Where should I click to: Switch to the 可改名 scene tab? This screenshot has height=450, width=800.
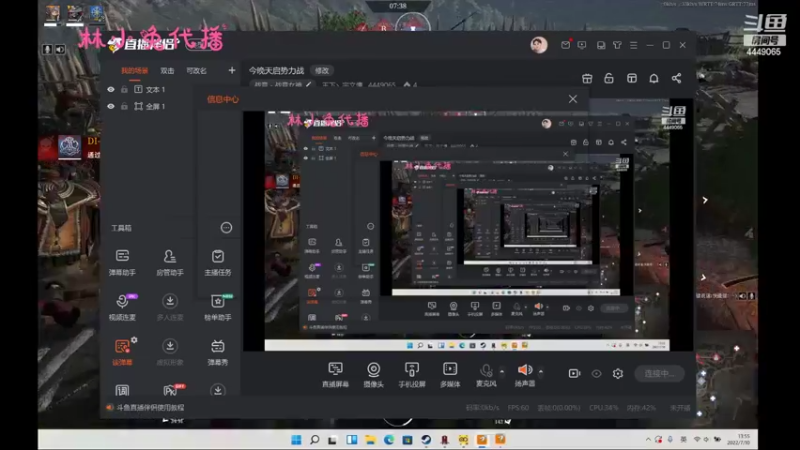click(x=196, y=70)
